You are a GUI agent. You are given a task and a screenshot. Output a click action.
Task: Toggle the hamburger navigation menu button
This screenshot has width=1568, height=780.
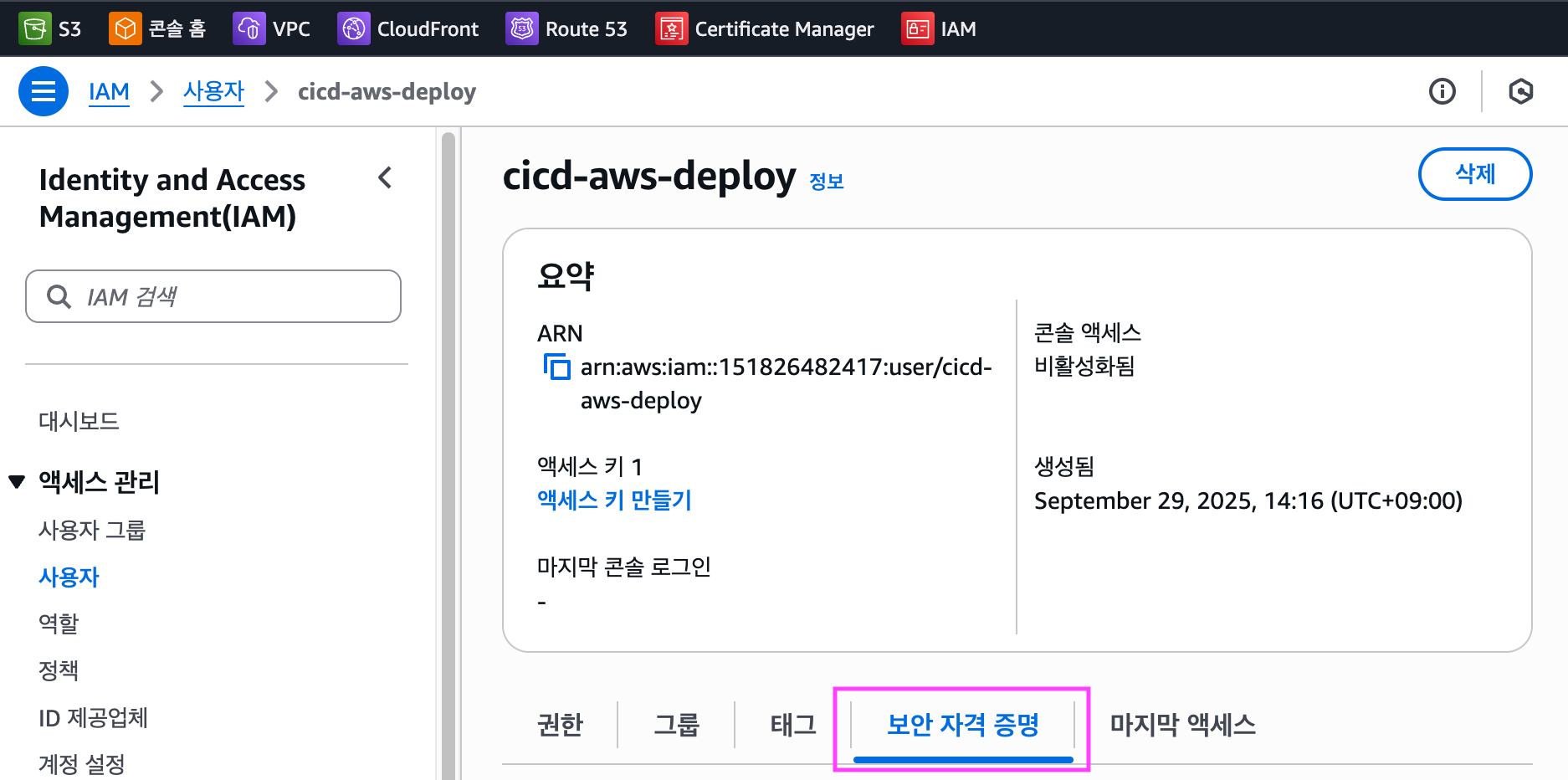point(44,91)
